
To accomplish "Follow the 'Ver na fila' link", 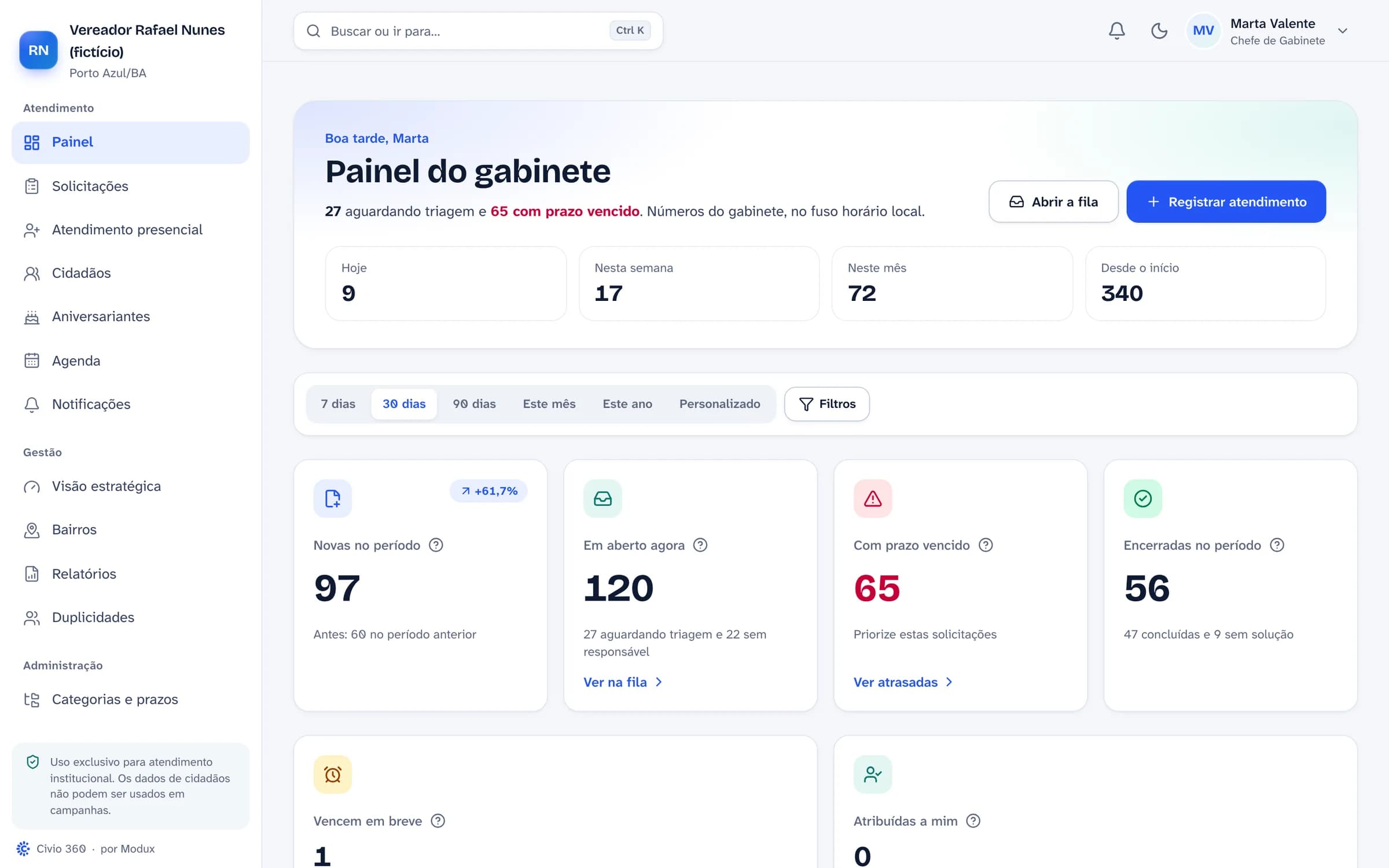I will point(623,682).
